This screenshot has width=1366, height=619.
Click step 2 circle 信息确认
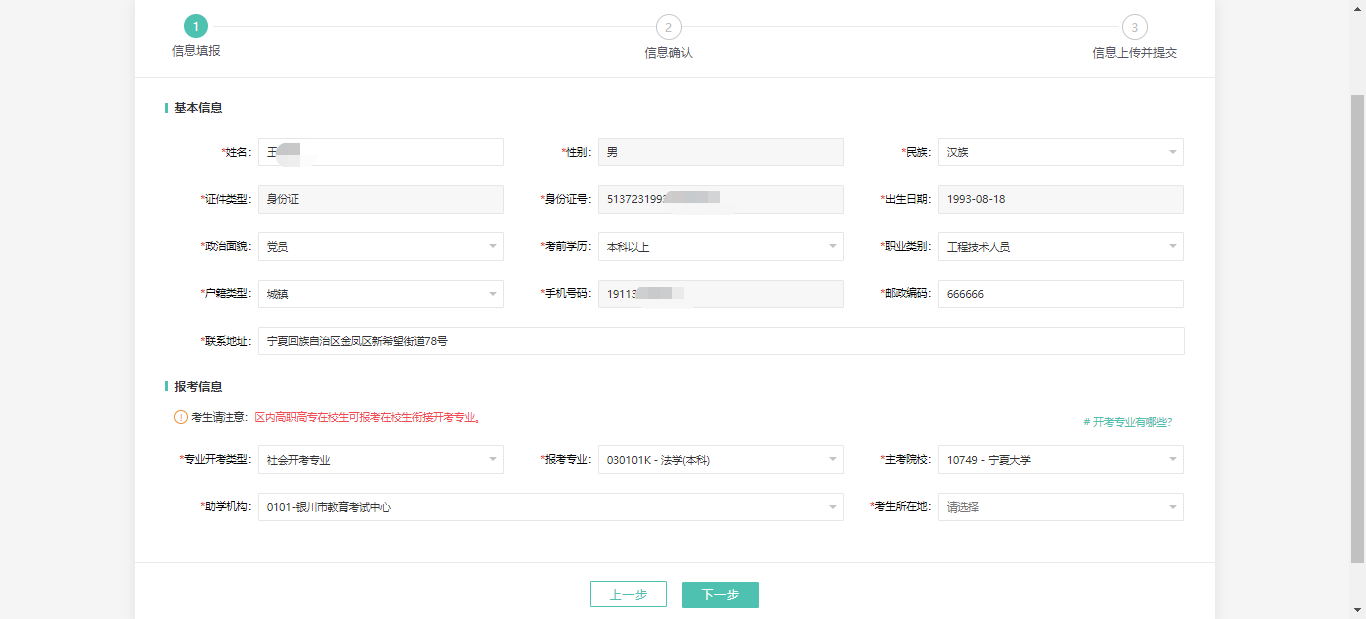click(x=668, y=28)
